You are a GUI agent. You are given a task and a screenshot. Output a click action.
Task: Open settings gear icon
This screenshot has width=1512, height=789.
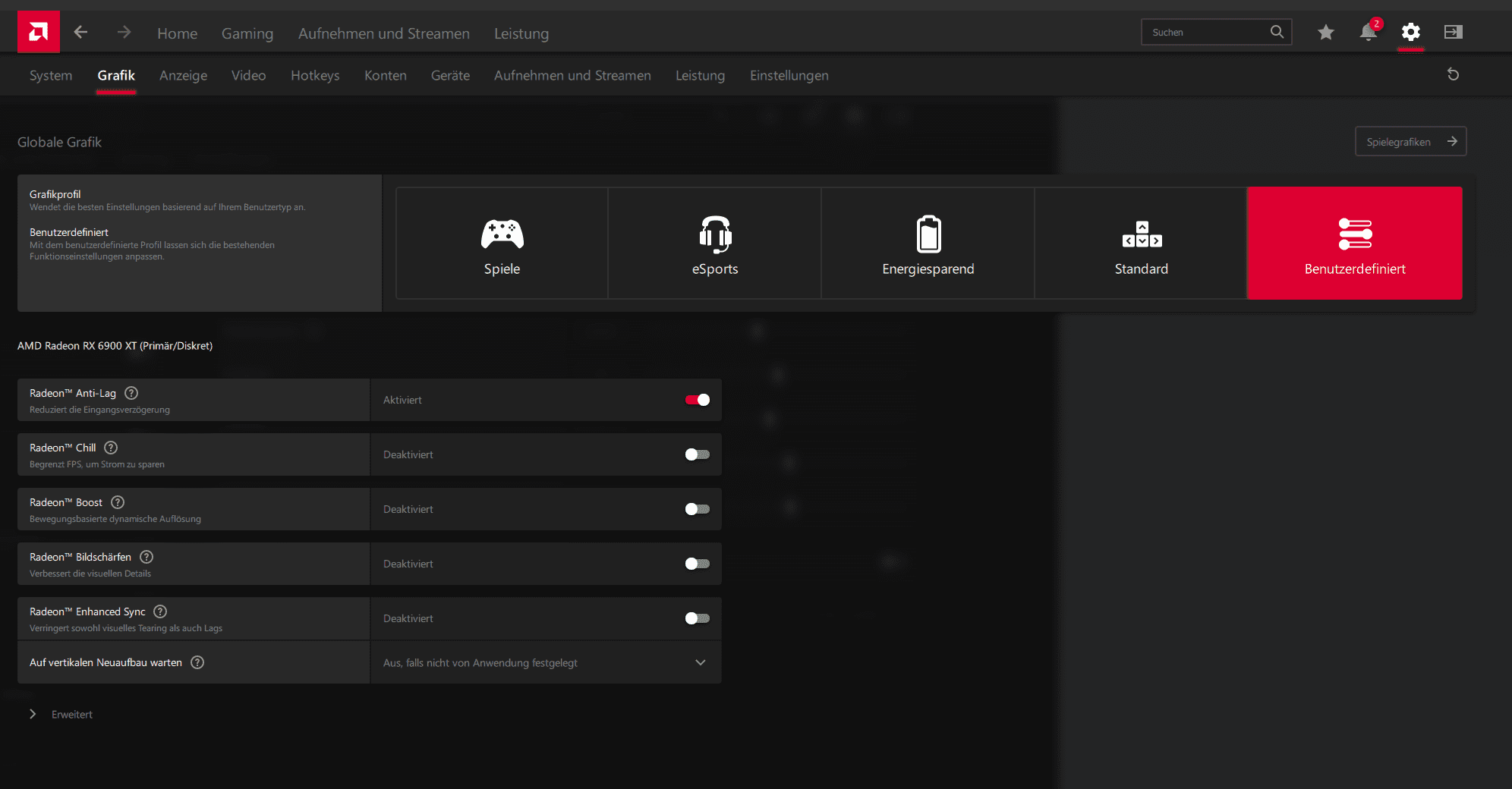pyautogui.click(x=1411, y=32)
